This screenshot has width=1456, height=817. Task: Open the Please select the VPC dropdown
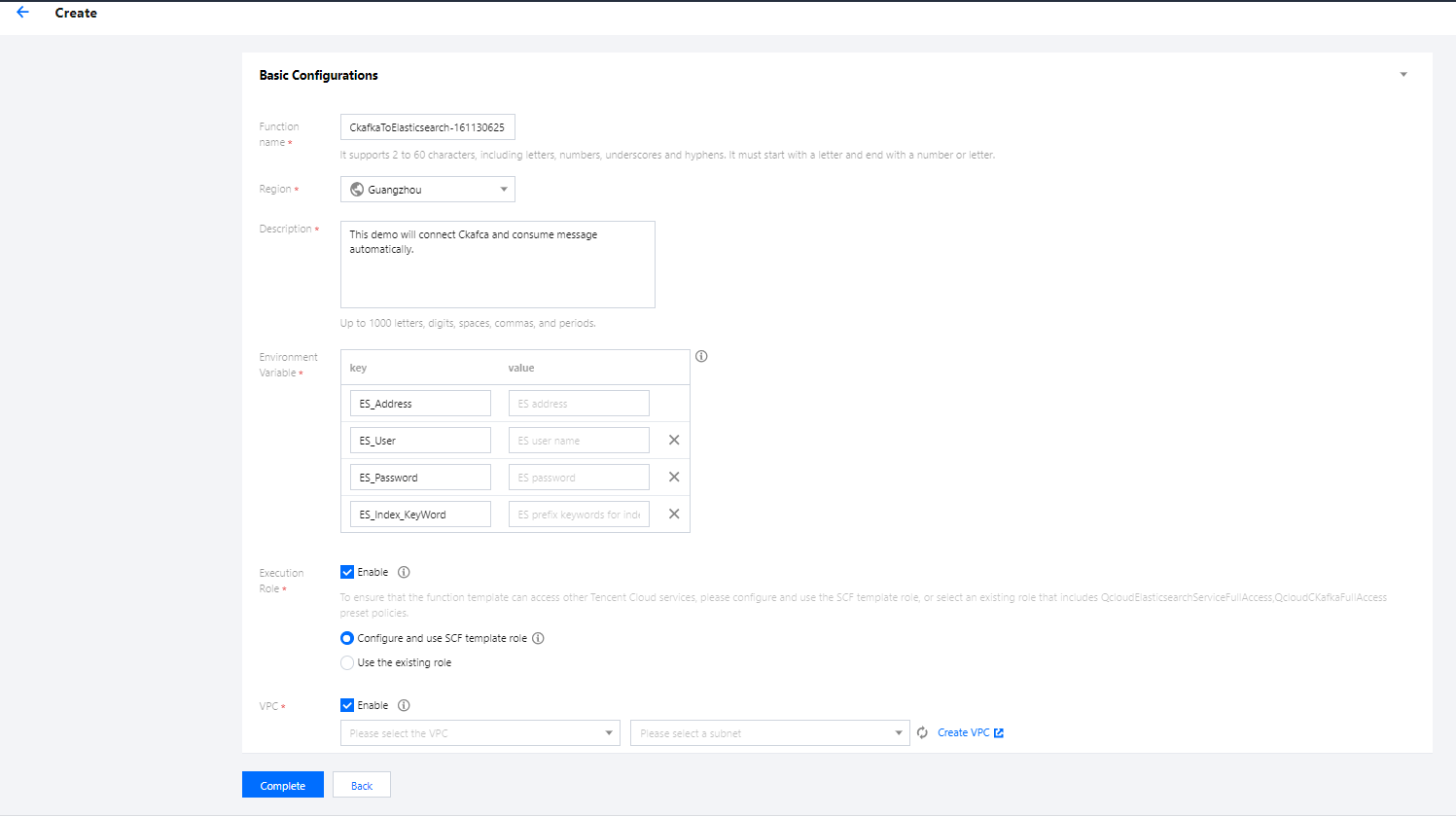[x=479, y=733]
